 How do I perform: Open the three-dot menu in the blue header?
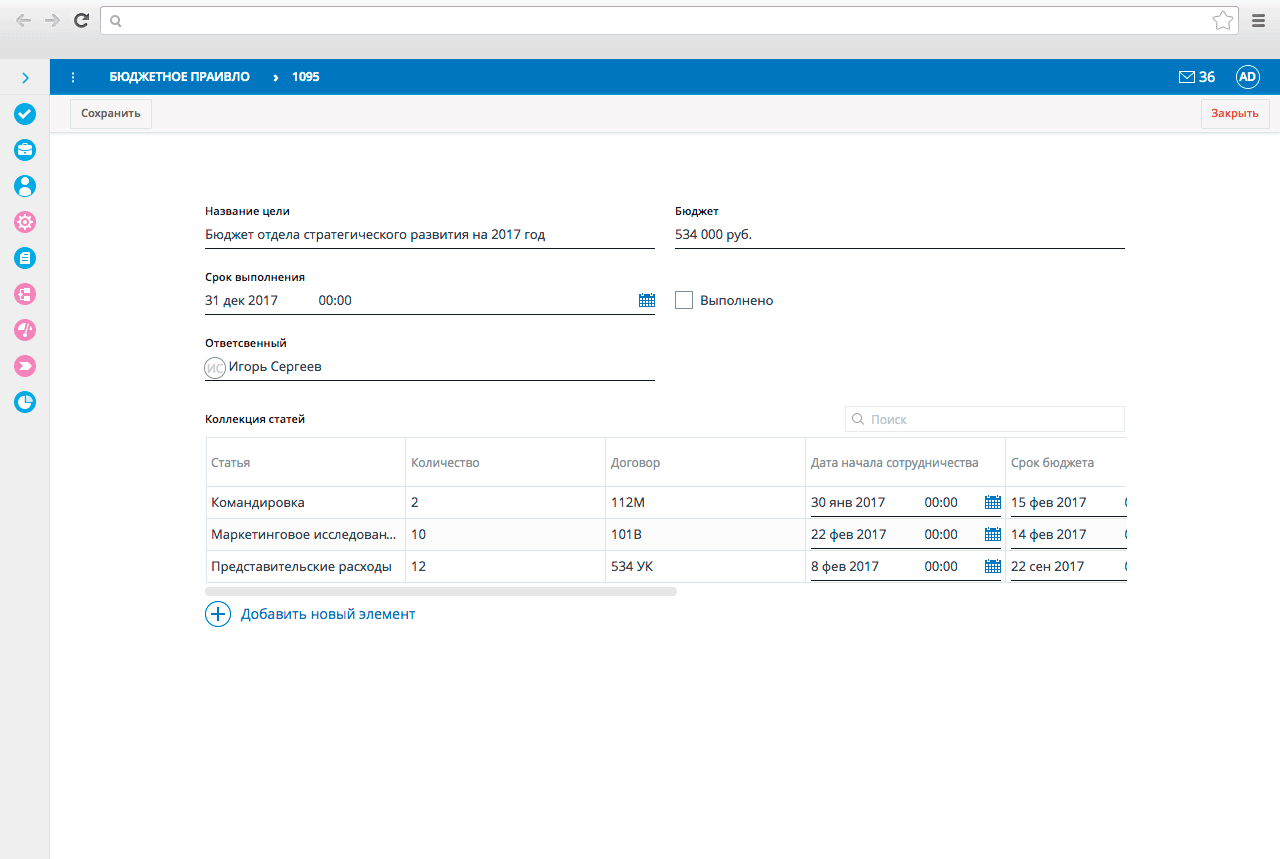coord(73,77)
